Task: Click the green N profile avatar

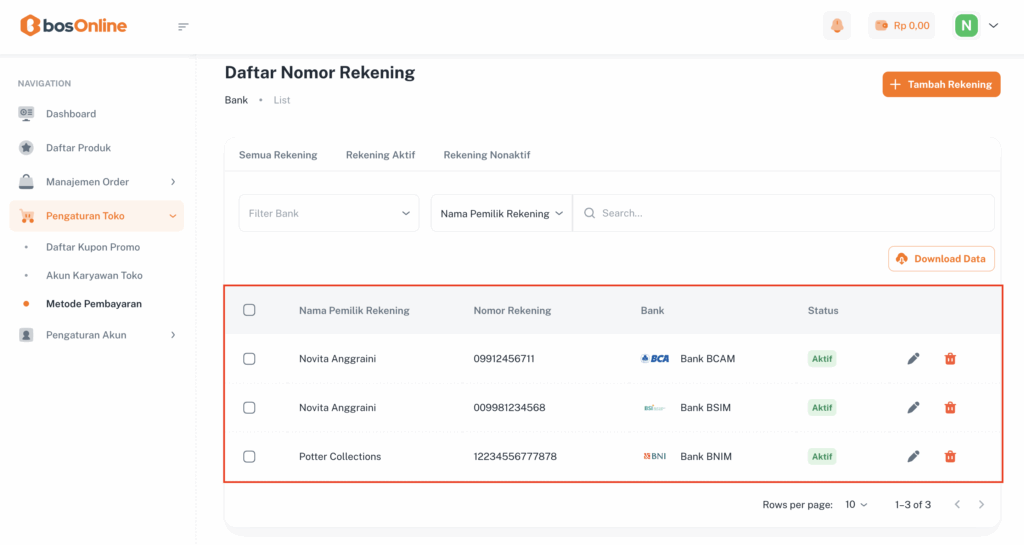Action: [966, 26]
